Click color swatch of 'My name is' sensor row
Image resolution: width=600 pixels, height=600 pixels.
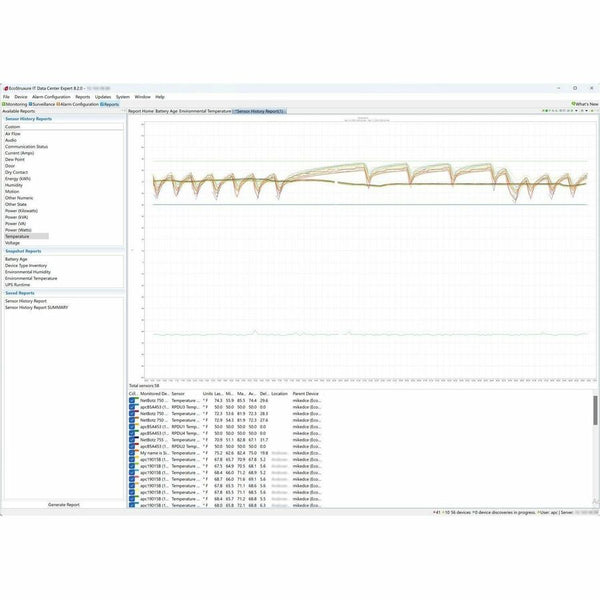137,452
